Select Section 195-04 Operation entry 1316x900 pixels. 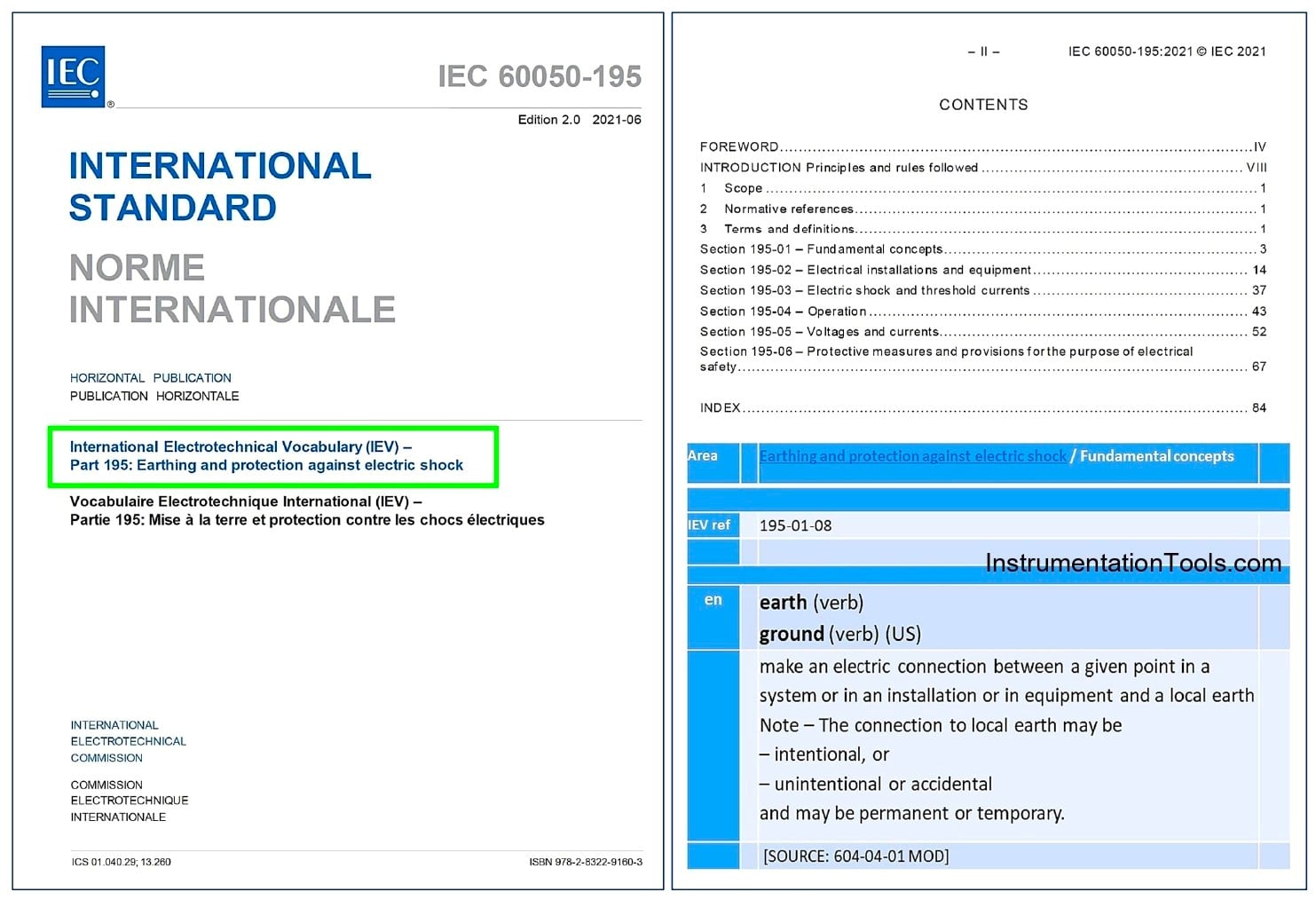coord(982,312)
